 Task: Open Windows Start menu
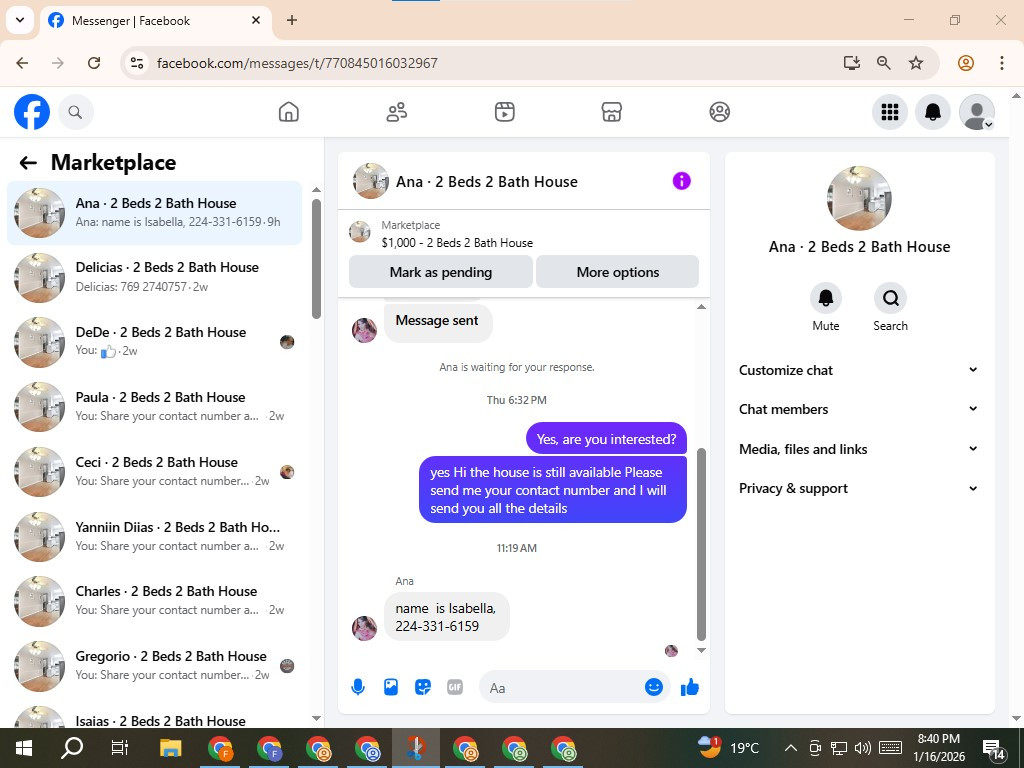24,748
